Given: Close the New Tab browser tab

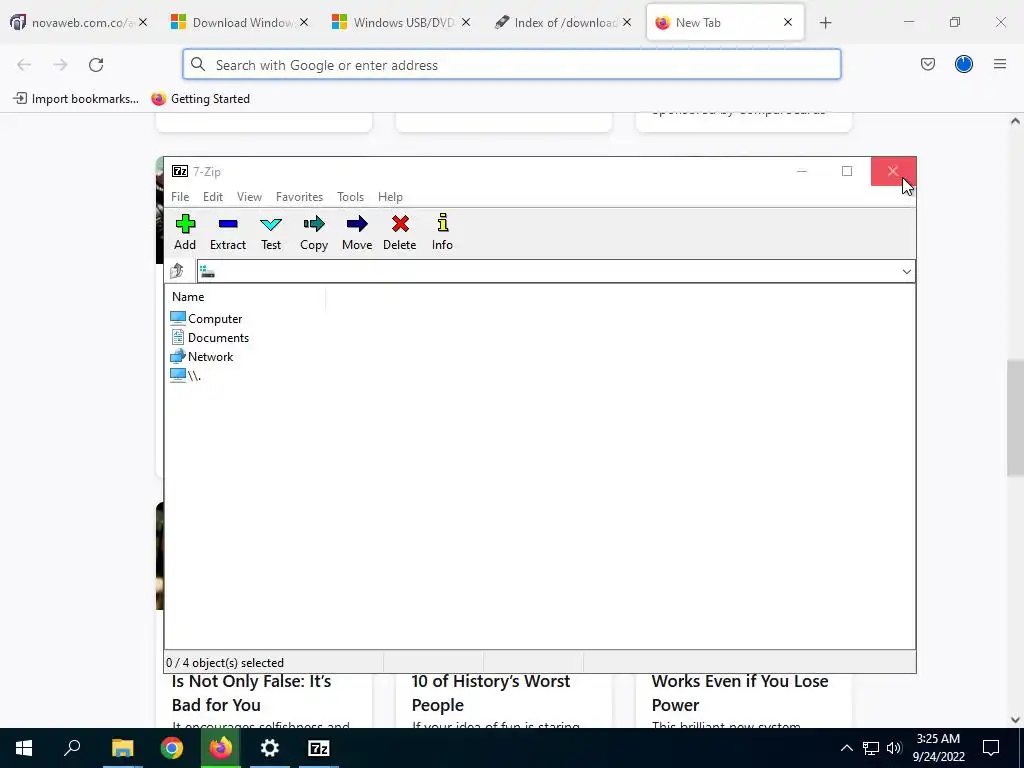Looking at the screenshot, I should coord(788,22).
